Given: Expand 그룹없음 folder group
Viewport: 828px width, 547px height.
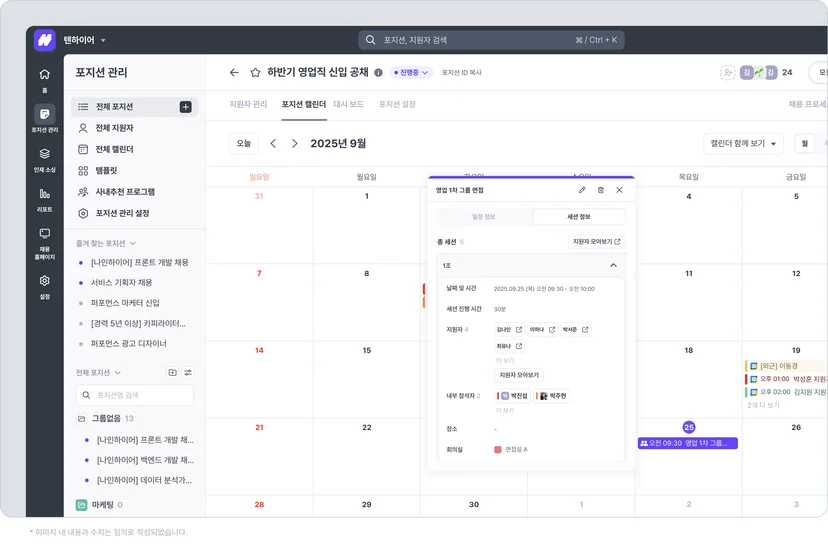Looking at the screenshot, I should point(105,419).
